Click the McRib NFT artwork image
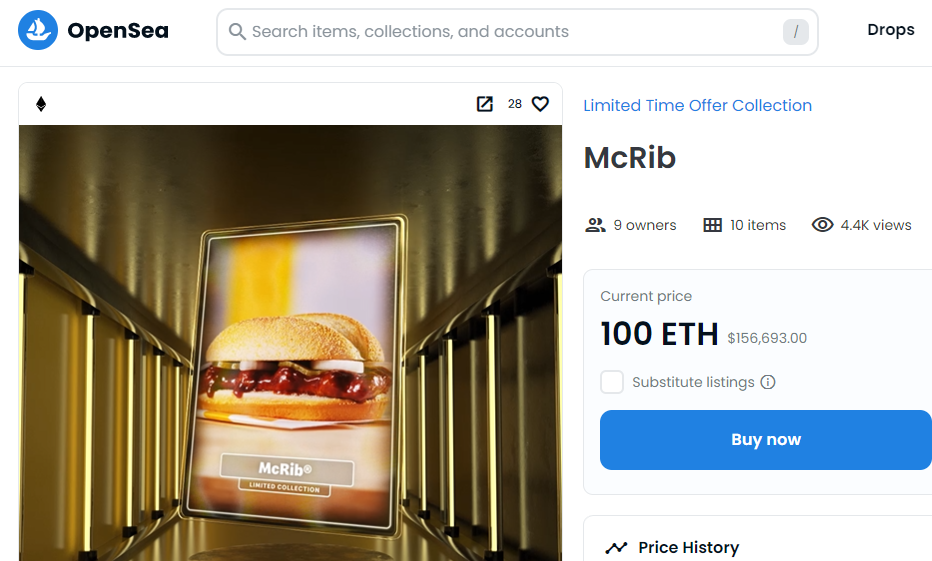Viewport: 932px width, 561px height. coord(290,343)
